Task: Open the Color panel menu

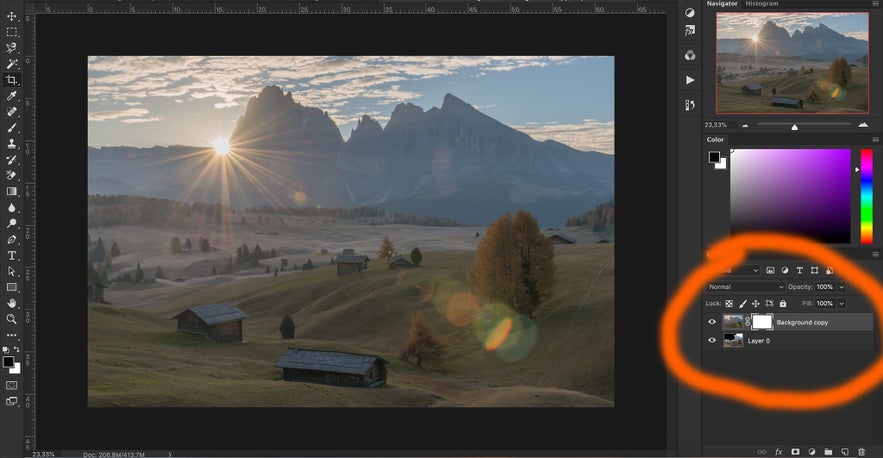Action: click(875, 139)
